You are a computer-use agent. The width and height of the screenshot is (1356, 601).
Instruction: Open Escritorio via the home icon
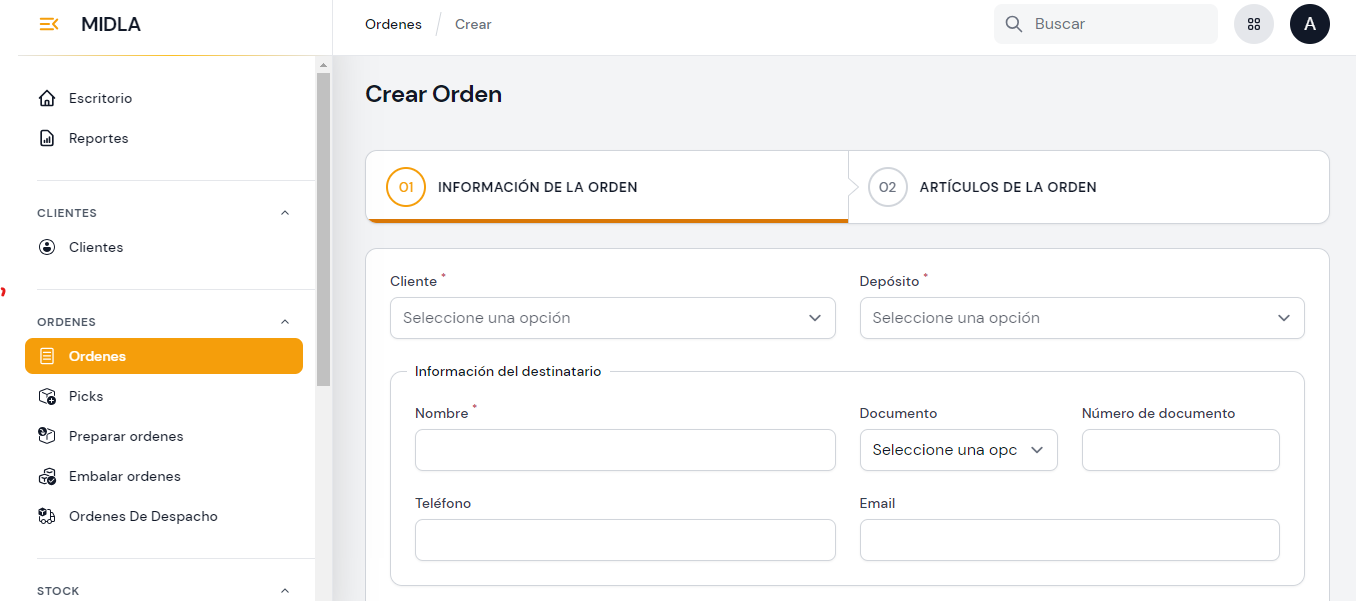(x=47, y=99)
